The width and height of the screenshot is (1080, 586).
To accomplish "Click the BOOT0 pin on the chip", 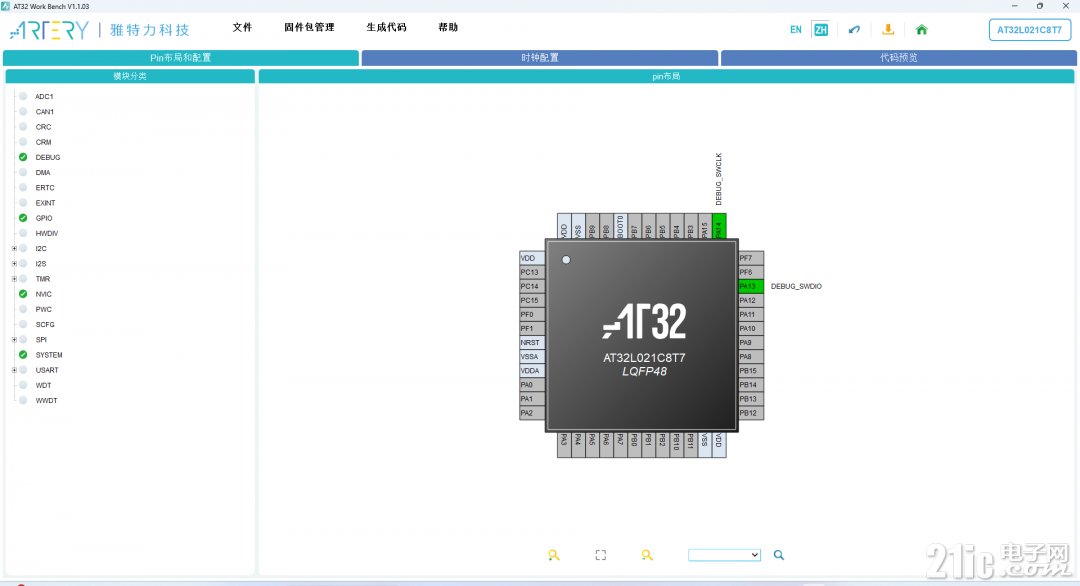I will (x=621, y=227).
